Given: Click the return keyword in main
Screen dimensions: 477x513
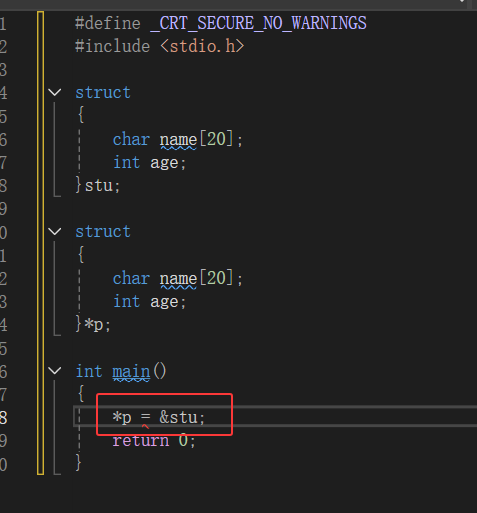Looking at the screenshot, I should 141,441.
